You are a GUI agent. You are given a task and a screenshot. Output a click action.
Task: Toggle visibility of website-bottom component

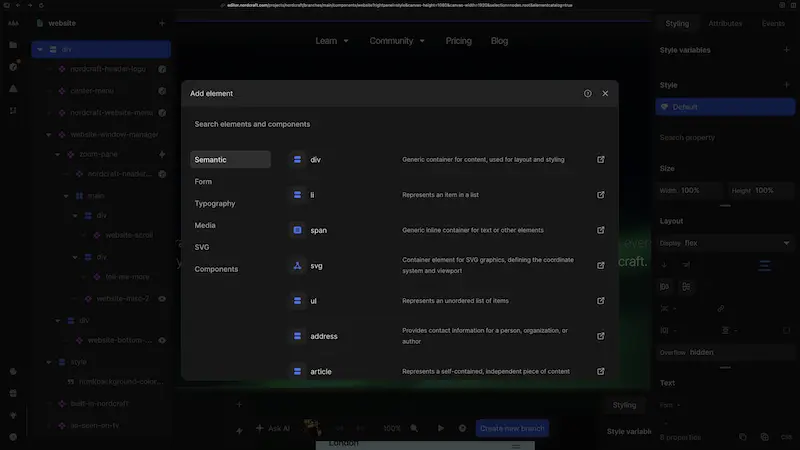point(162,340)
